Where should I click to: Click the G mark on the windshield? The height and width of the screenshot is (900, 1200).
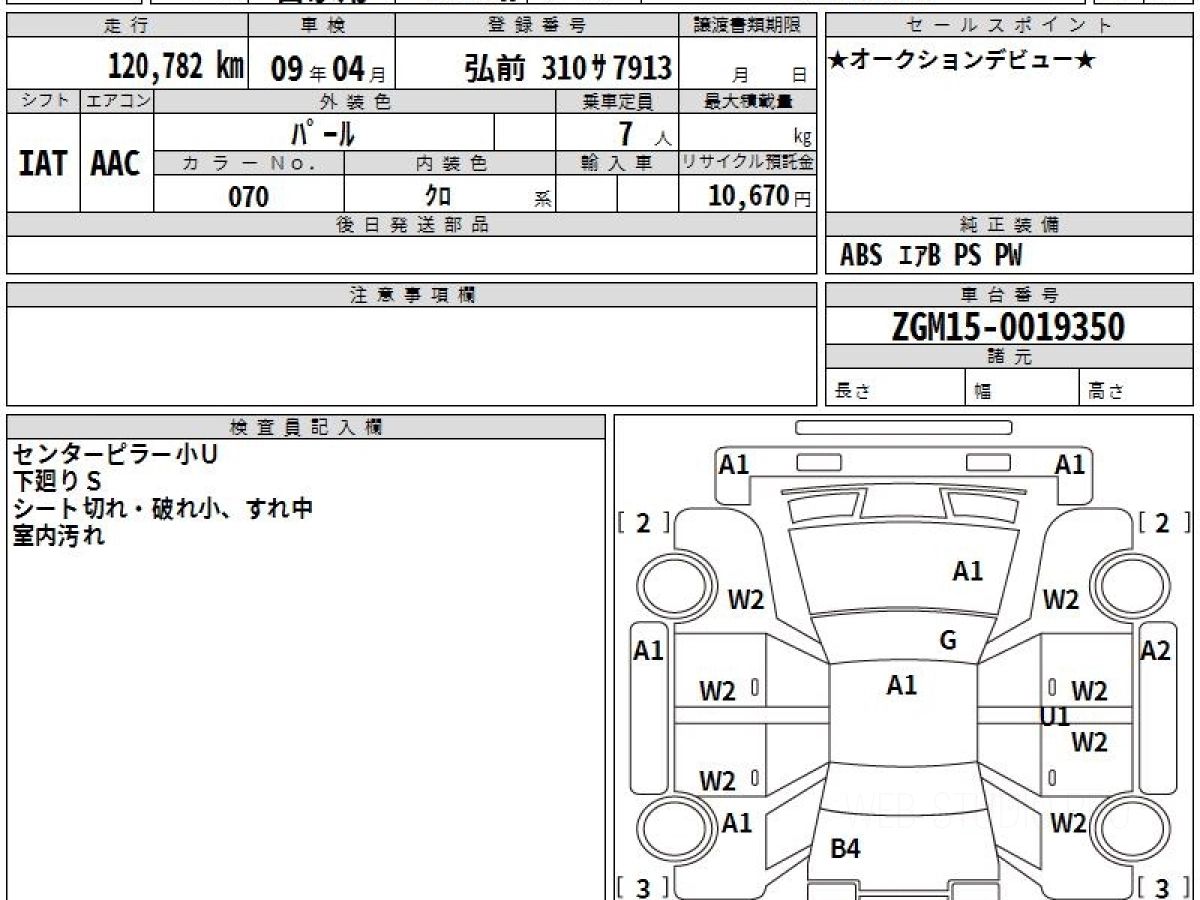coord(948,641)
